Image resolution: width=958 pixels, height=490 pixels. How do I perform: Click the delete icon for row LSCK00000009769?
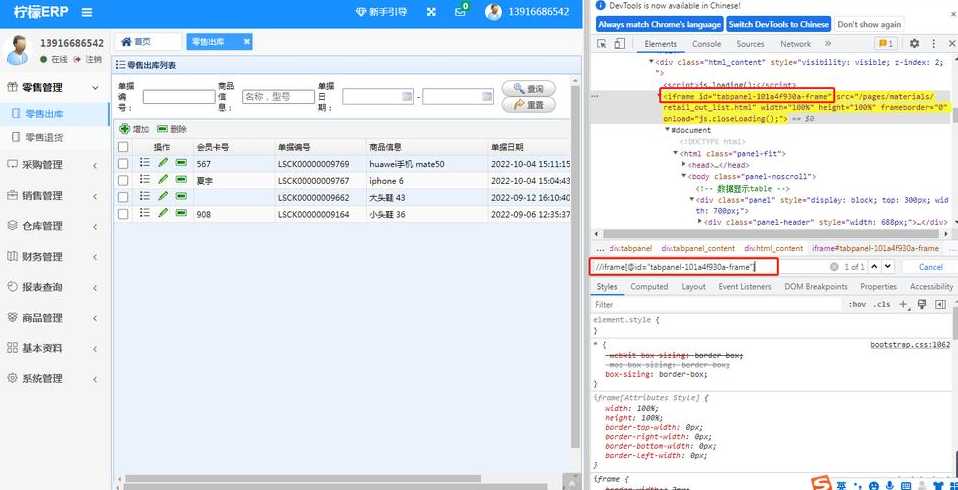point(181,163)
